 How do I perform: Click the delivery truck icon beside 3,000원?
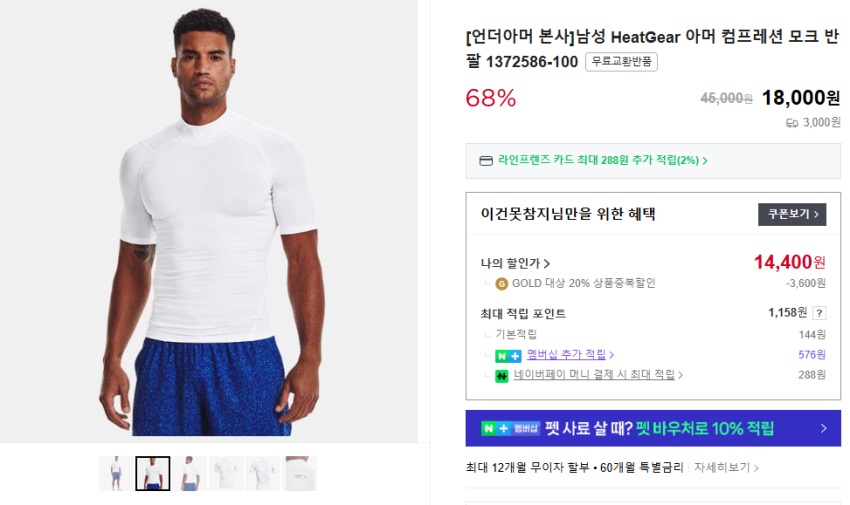pyautogui.click(x=792, y=123)
